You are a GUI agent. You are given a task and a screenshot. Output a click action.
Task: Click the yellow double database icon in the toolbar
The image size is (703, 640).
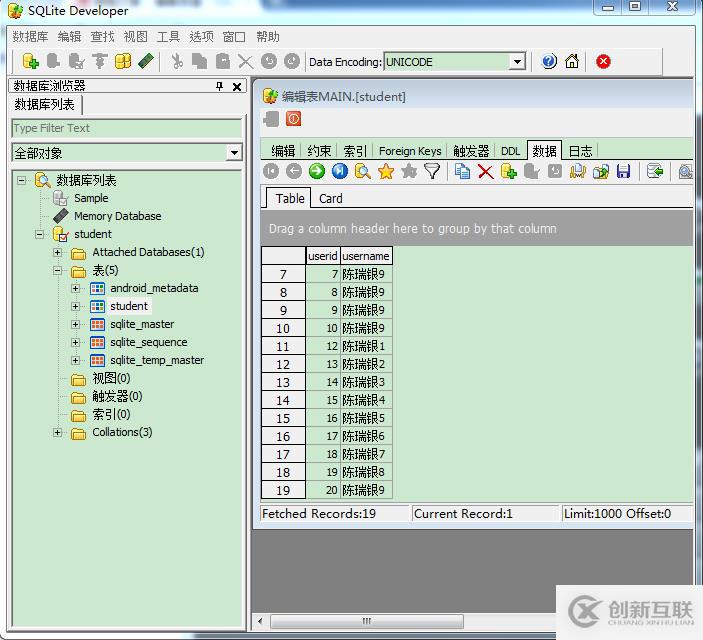(x=123, y=61)
